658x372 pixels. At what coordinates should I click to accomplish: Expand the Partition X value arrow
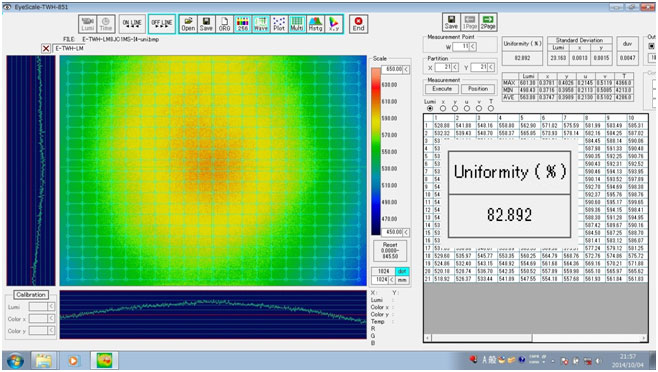455,67
